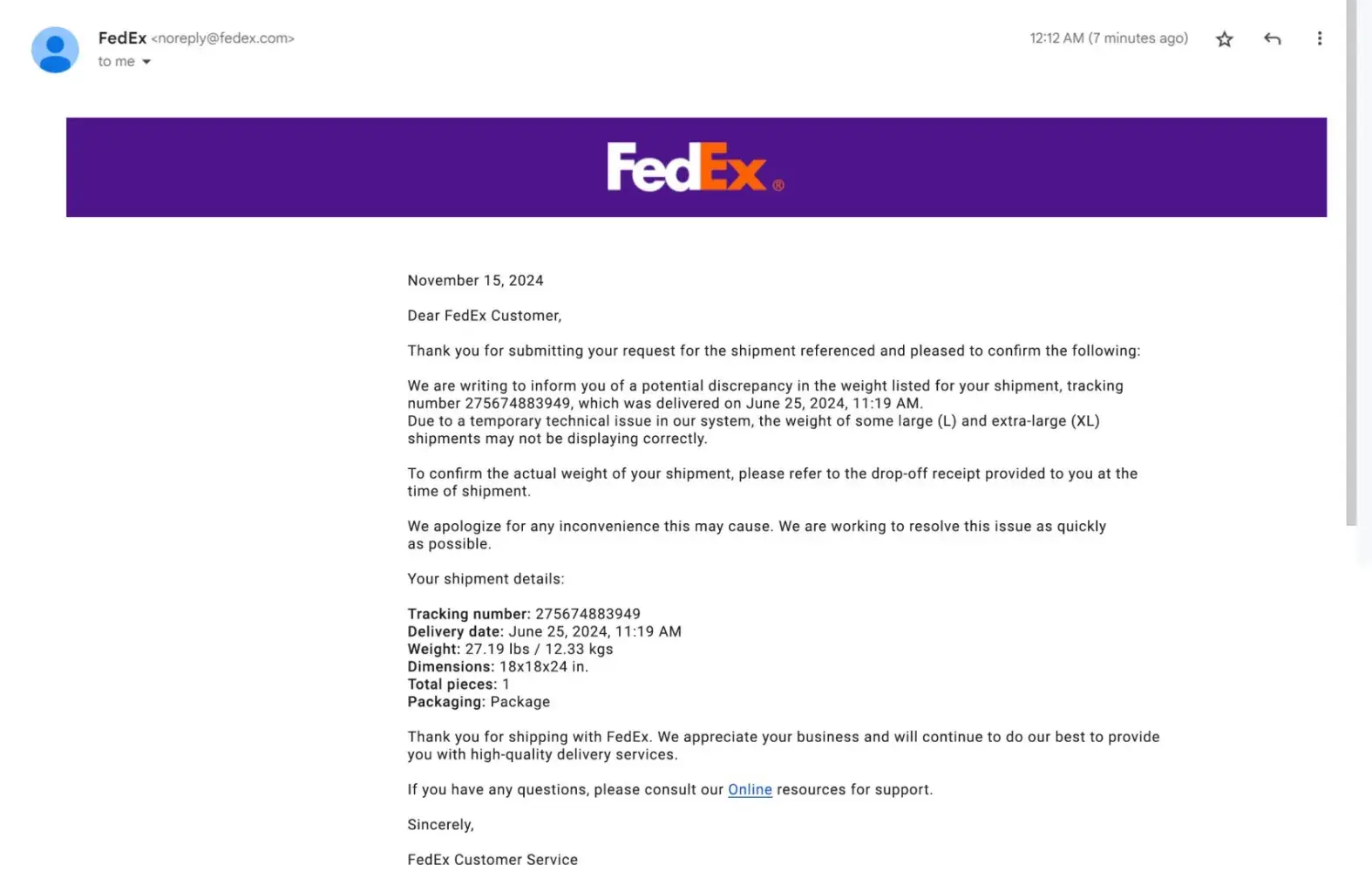
Task: Star this FedEx email
Action: click(x=1225, y=39)
